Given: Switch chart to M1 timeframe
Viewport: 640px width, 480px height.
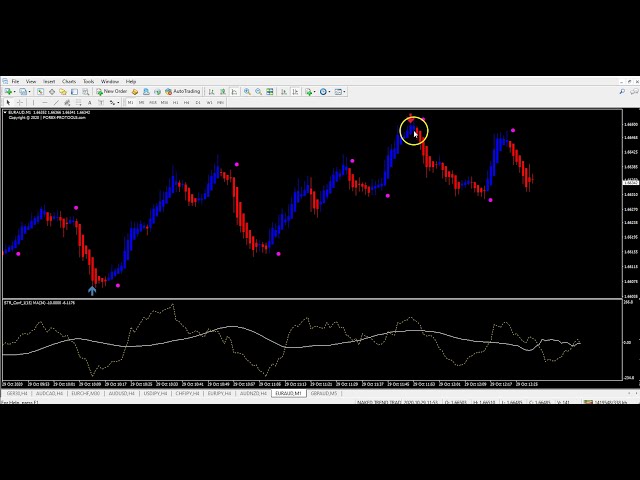Looking at the screenshot, I should click(x=128, y=102).
